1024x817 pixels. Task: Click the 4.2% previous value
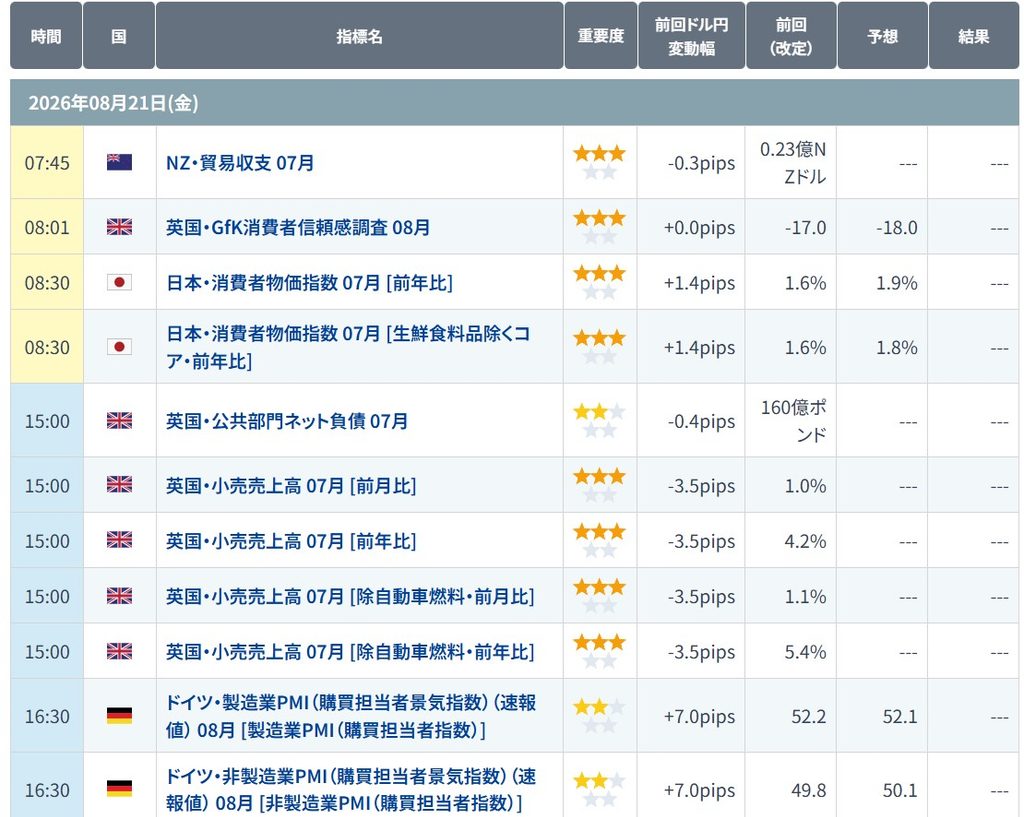(x=805, y=542)
